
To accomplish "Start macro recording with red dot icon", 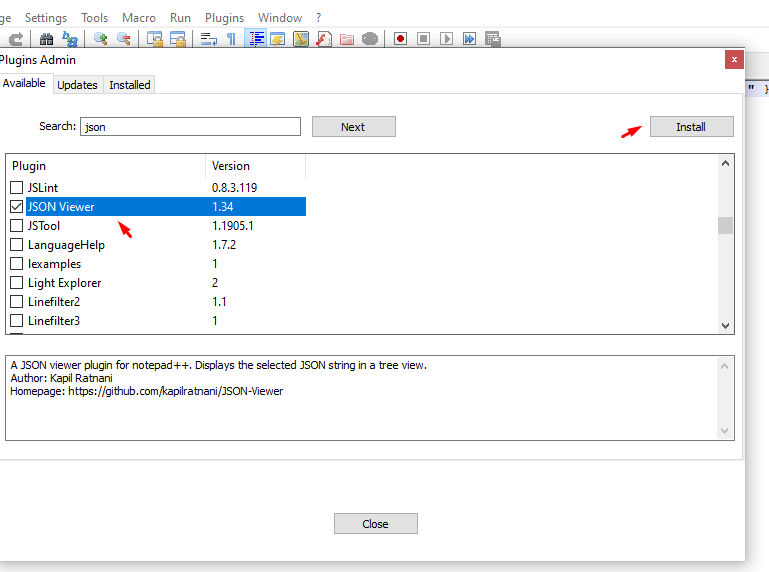I will pyautogui.click(x=400, y=39).
